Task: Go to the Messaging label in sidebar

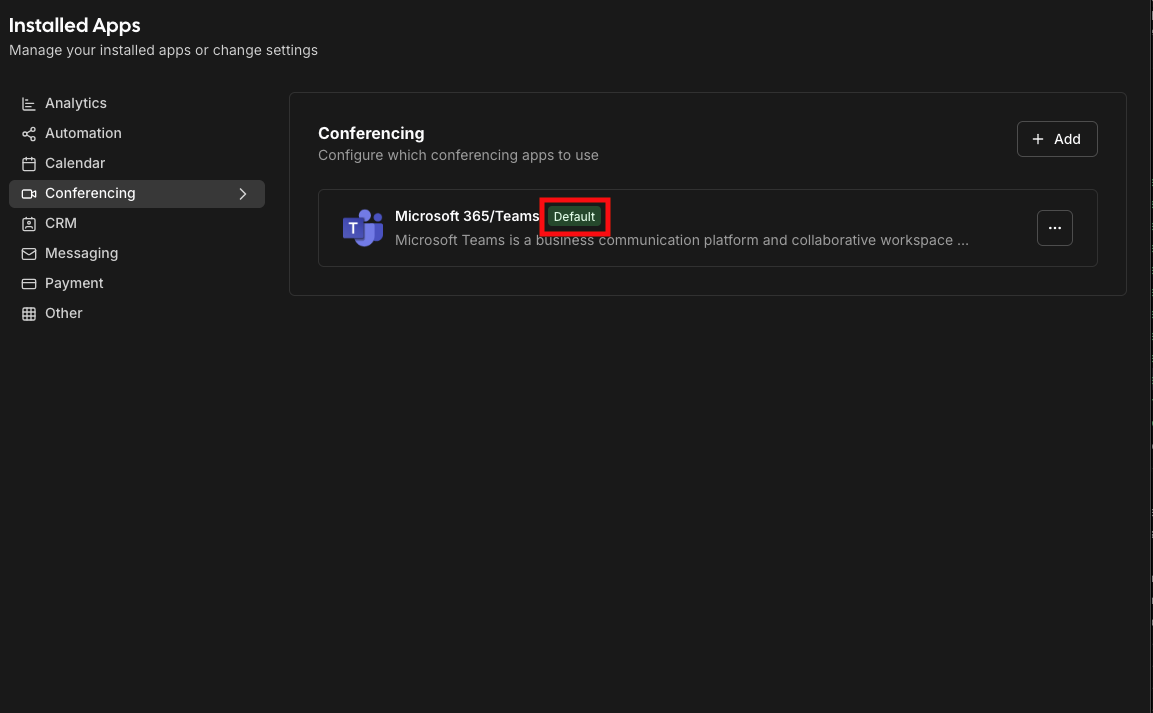Action: click(81, 254)
